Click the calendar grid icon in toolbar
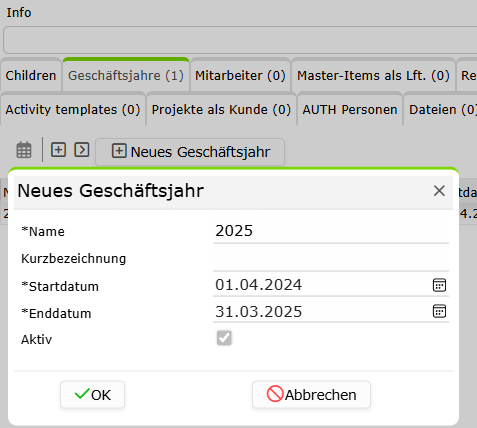Screen dimensions: 477x428 coord(24,150)
